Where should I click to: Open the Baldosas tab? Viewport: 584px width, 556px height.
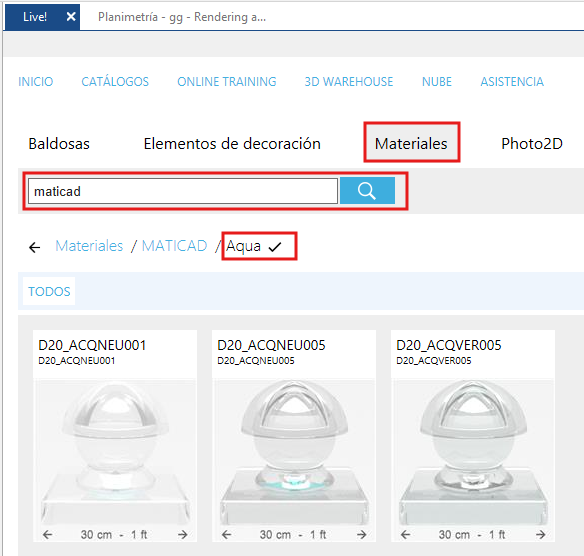59,143
